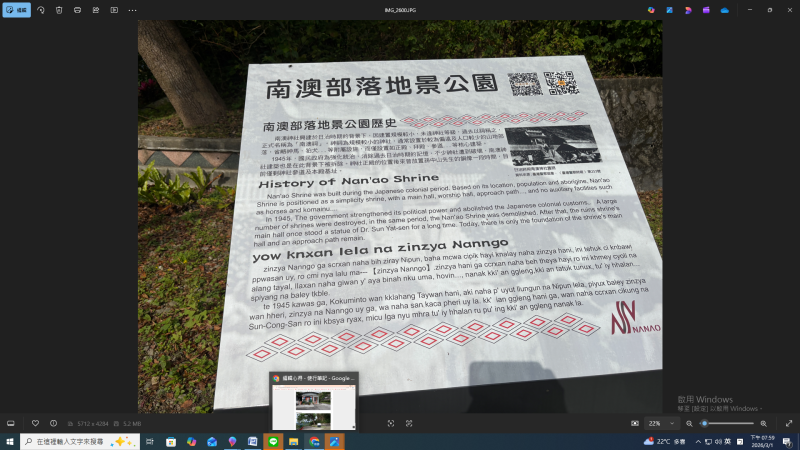Switch input language via the 英 indicator

[x=728, y=442]
